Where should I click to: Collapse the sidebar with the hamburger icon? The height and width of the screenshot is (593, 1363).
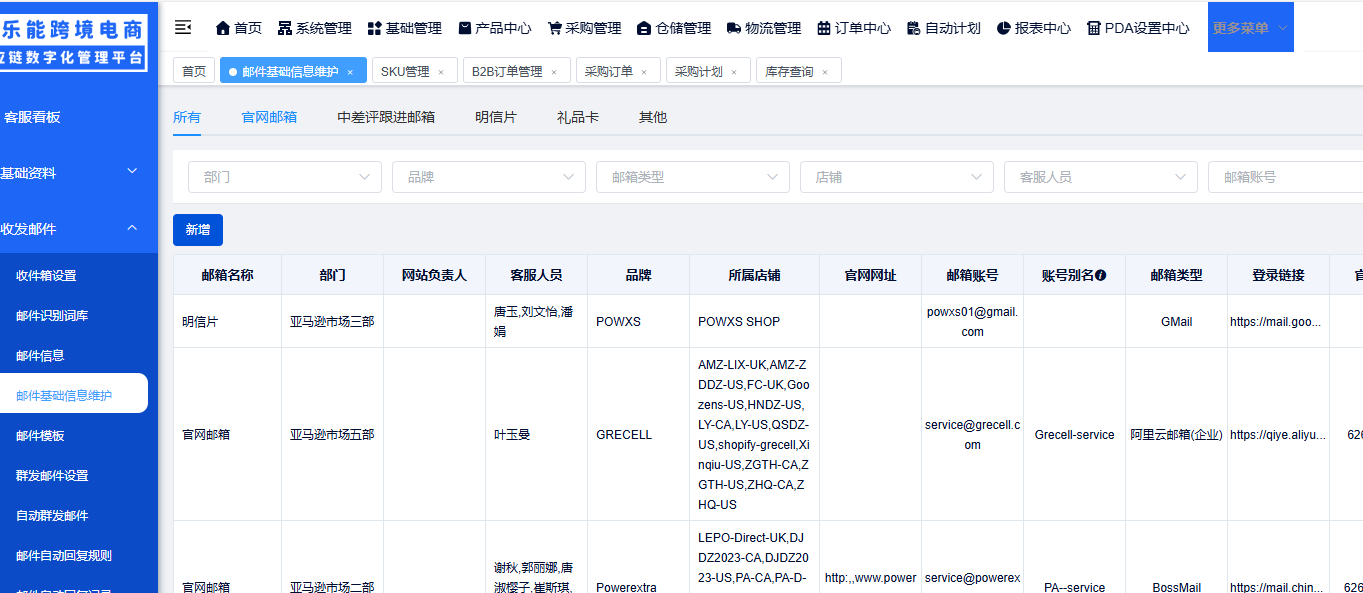click(183, 27)
